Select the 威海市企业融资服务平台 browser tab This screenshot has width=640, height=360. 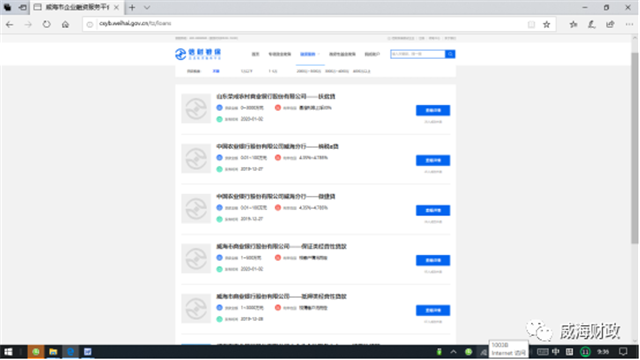[76, 7]
